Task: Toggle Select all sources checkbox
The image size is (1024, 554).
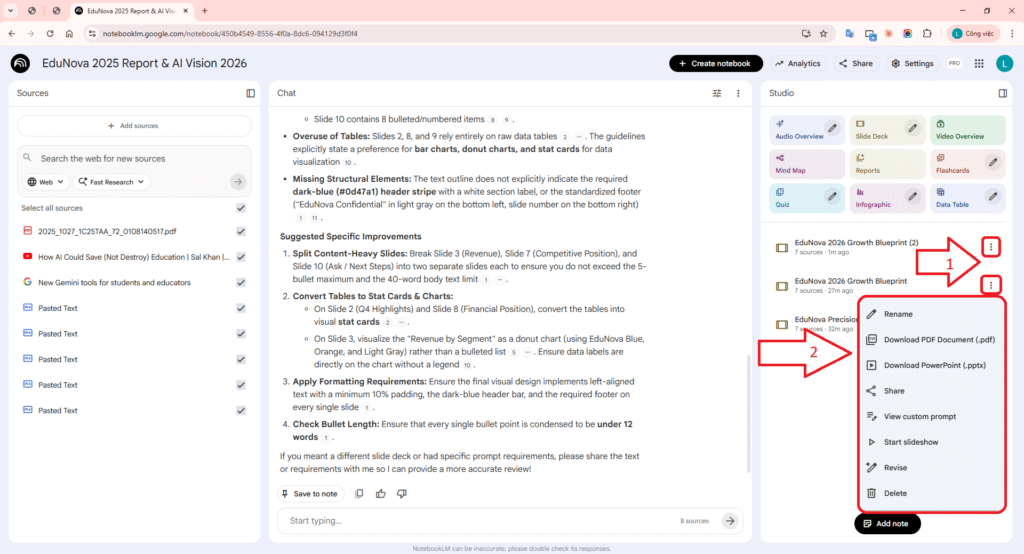Action: coord(241,208)
